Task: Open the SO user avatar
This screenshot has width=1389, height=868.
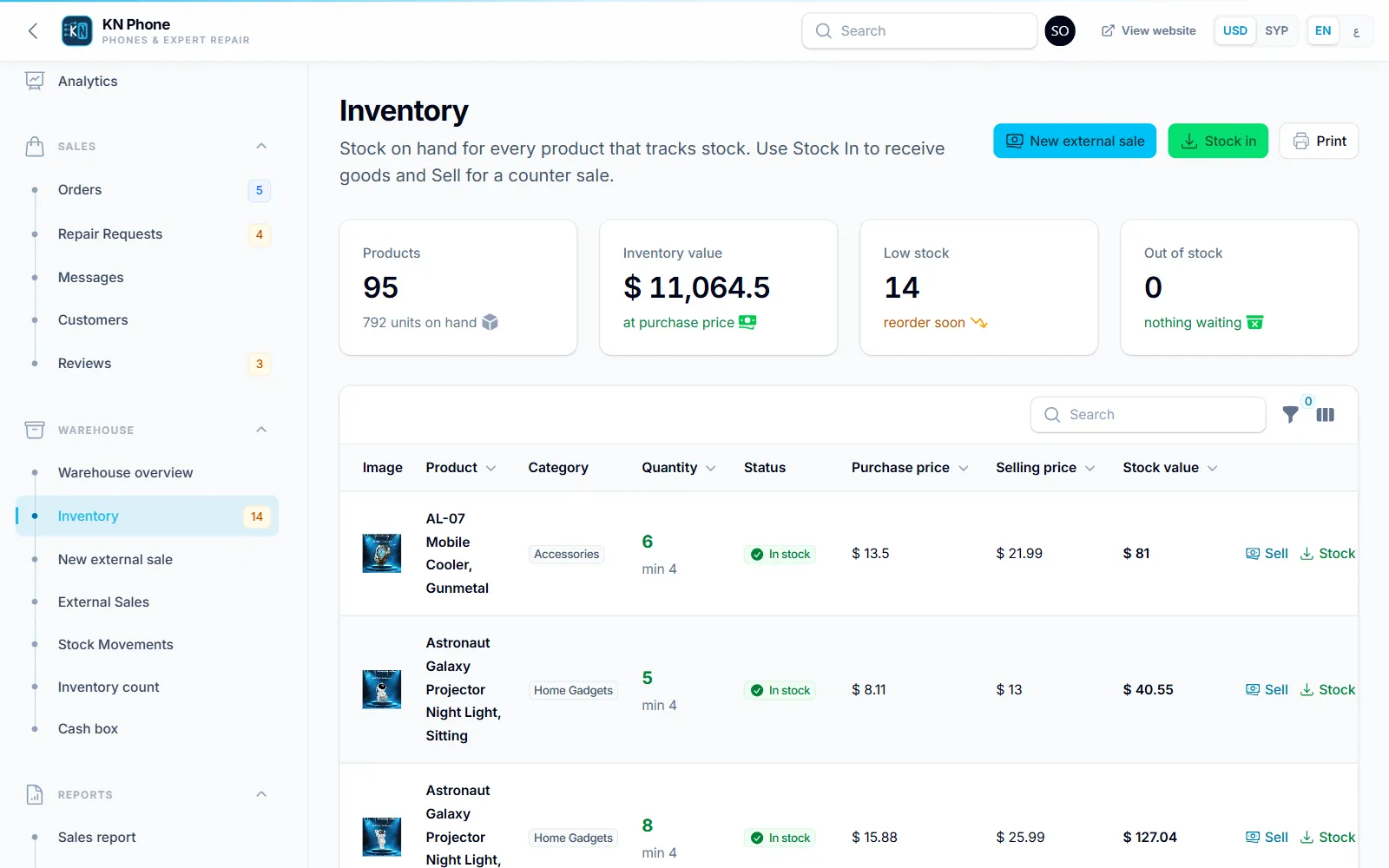Action: coord(1060,31)
